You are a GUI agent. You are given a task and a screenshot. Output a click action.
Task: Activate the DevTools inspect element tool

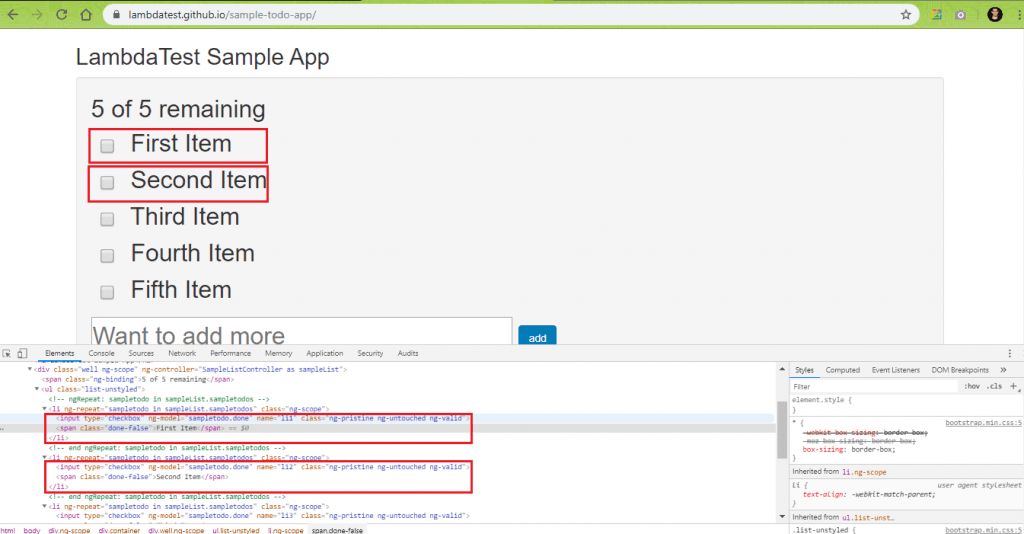coord(7,353)
